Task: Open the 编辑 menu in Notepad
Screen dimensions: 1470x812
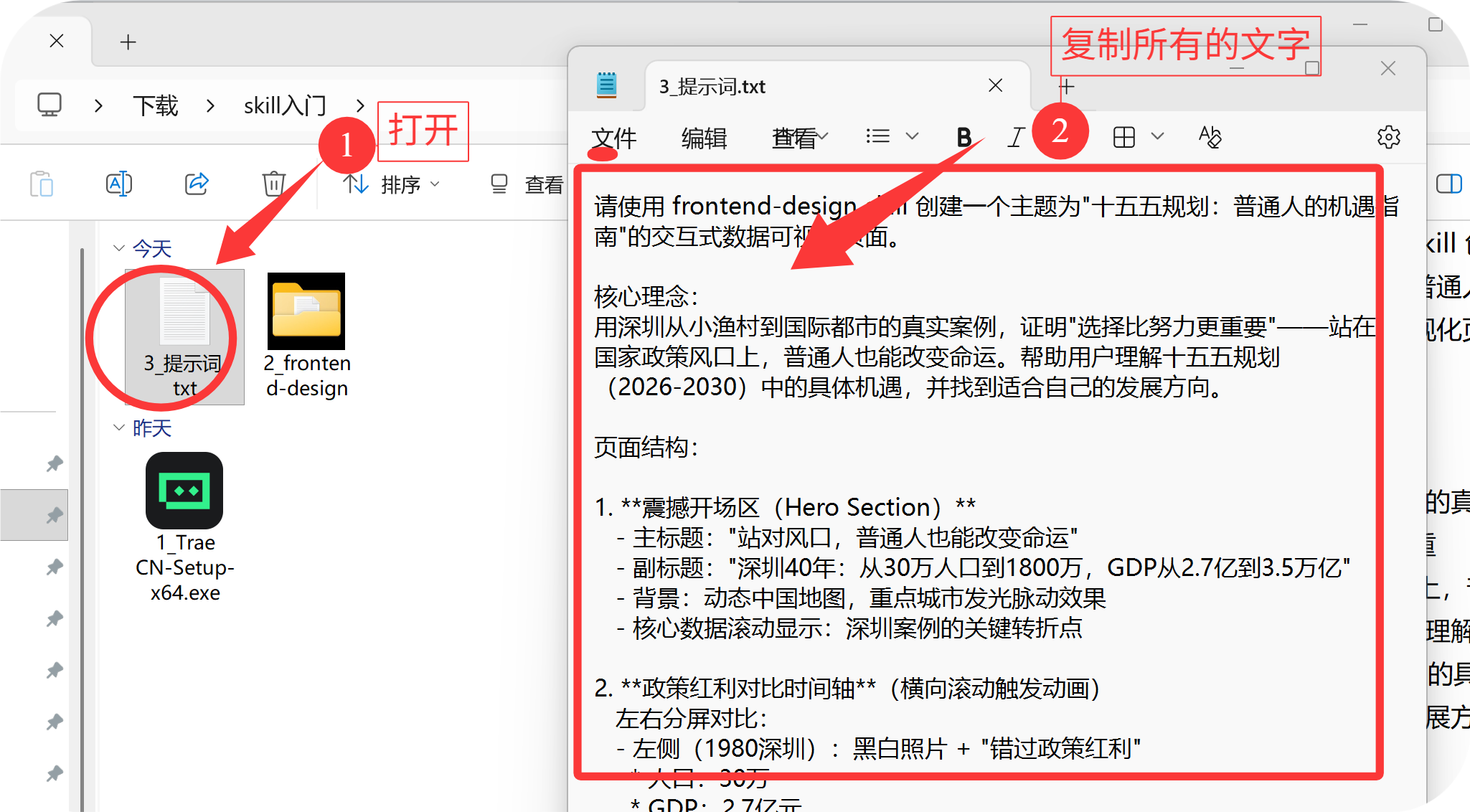Action: pos(704,137)
